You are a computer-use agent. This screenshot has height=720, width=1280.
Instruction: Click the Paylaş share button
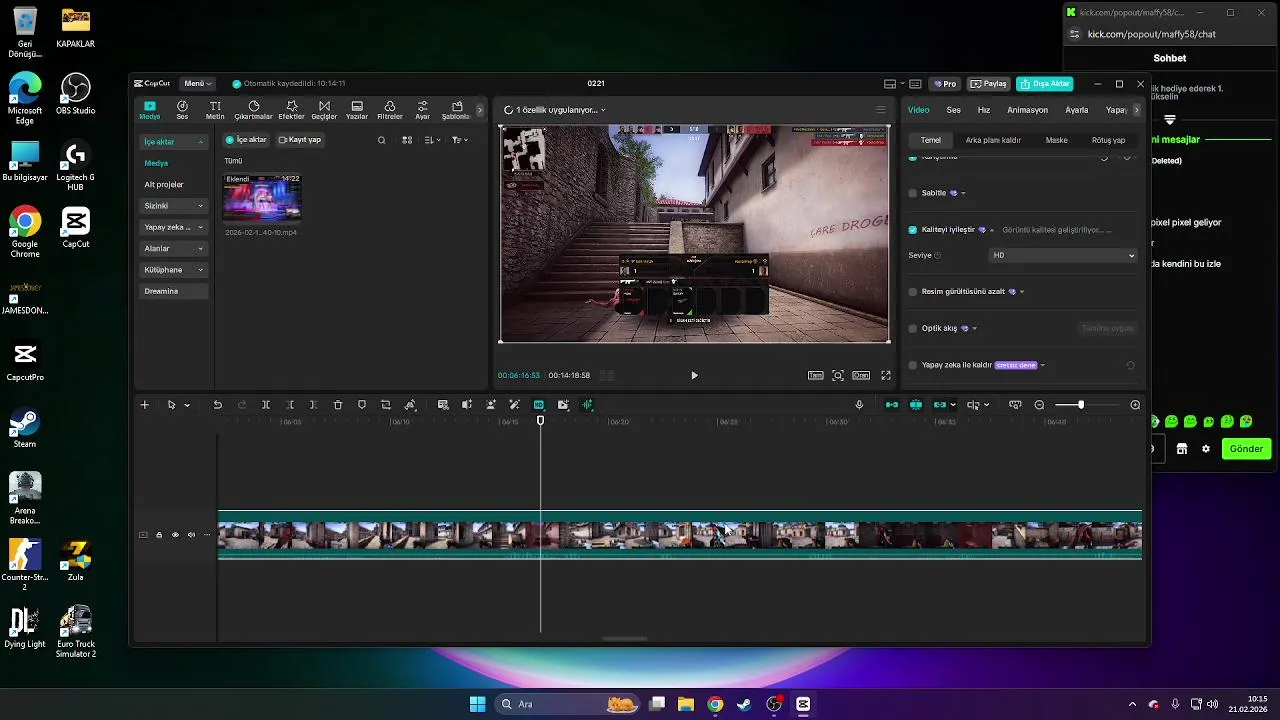(988, 84)
